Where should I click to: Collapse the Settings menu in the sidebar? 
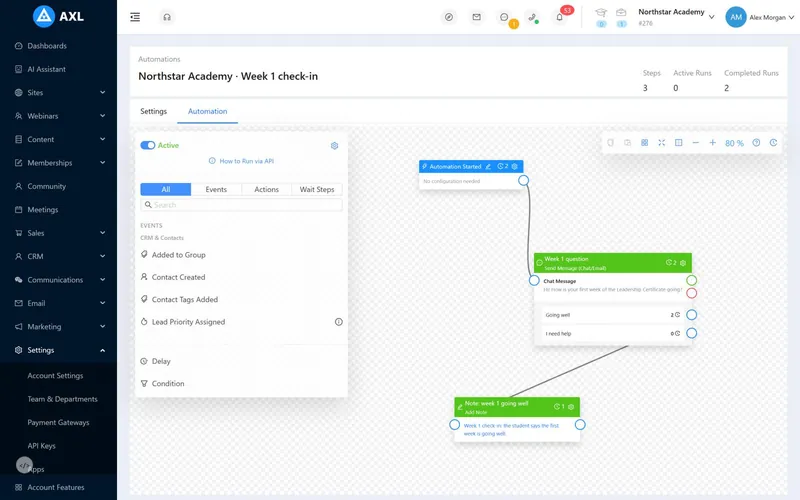click(x=60, y=350)
